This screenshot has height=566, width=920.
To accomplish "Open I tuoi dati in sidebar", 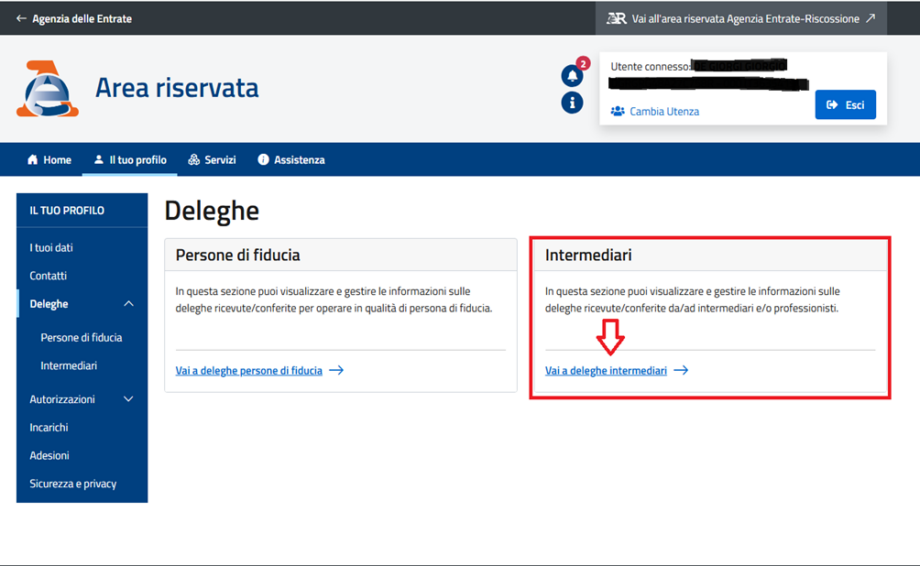I will tap(51, 248).
